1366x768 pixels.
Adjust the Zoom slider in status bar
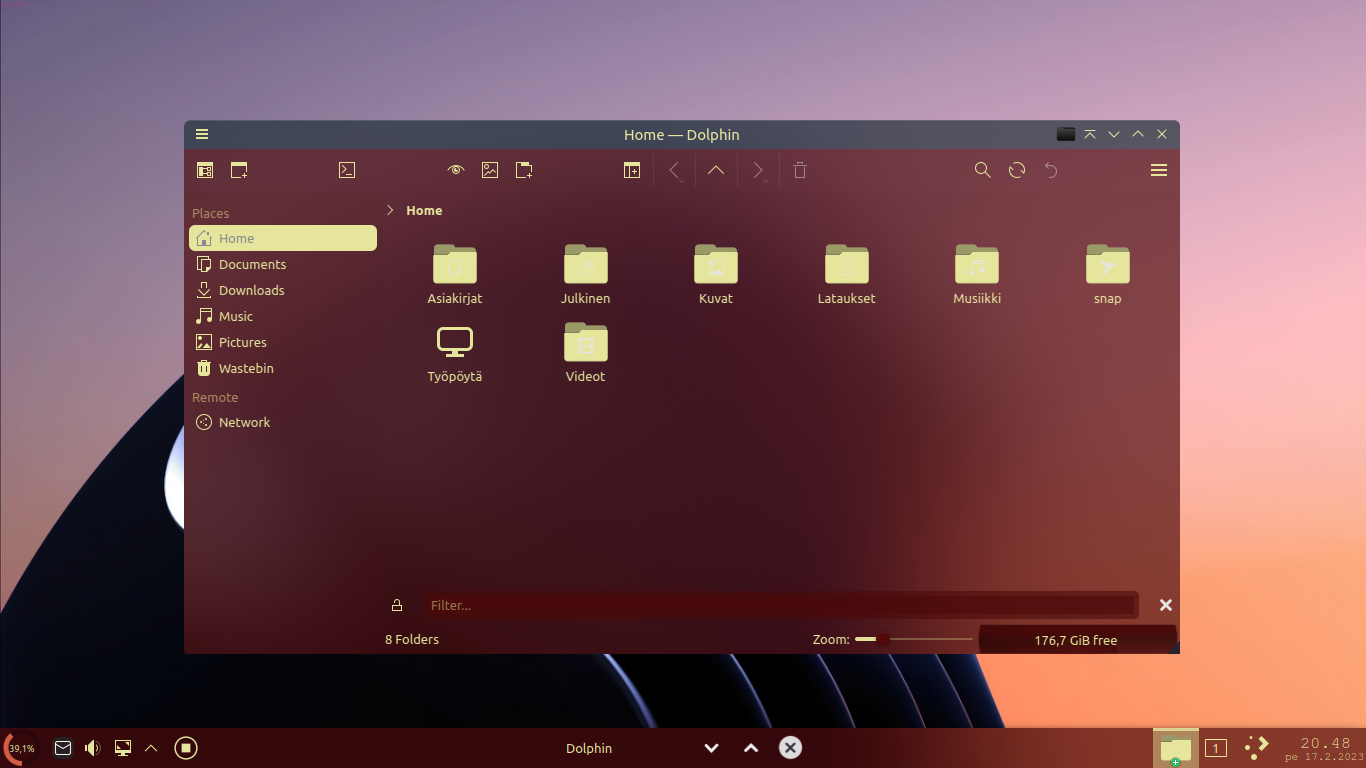click(x=913, y=639)
